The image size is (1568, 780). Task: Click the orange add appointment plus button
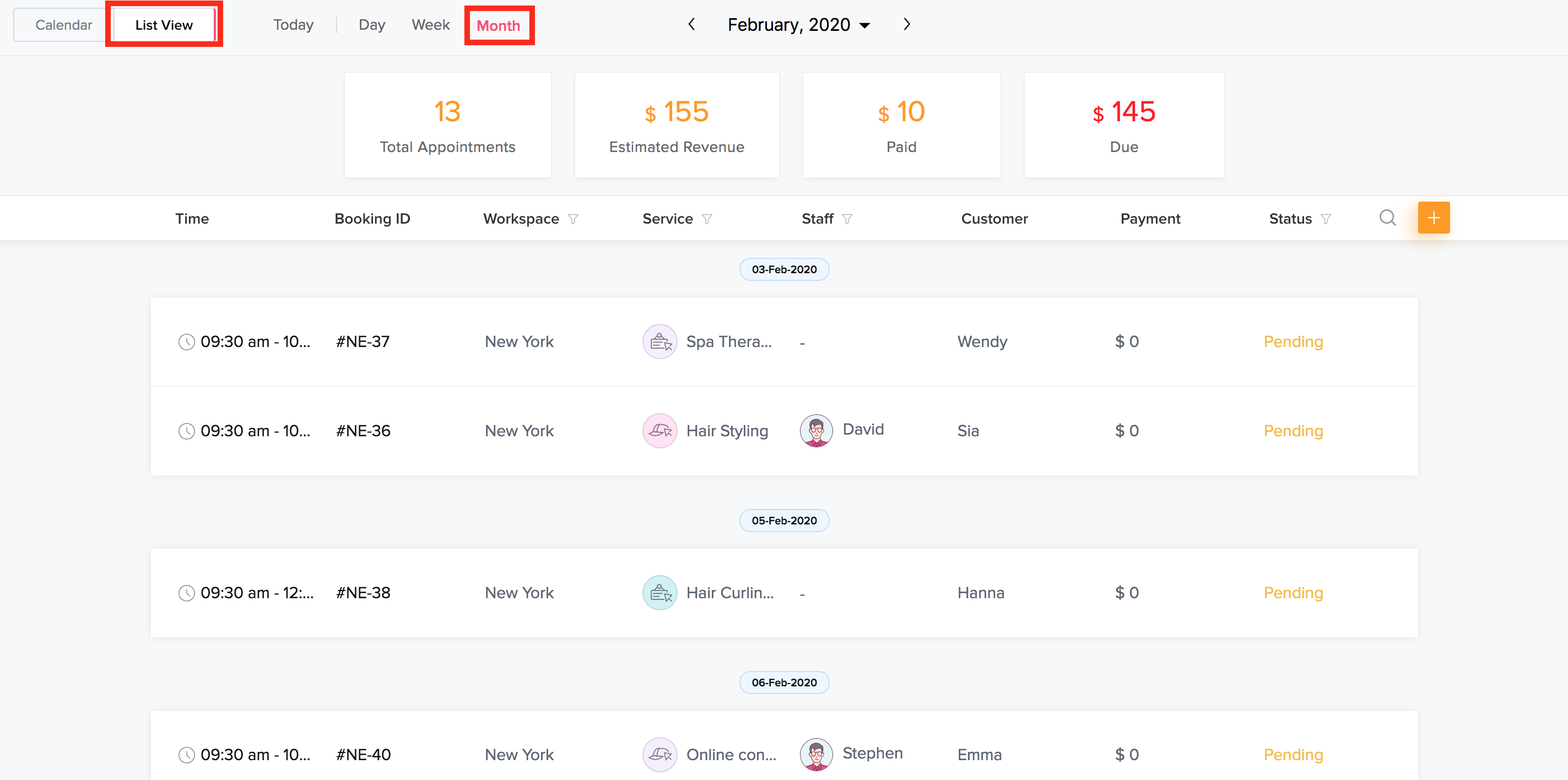click(1434, 218)
